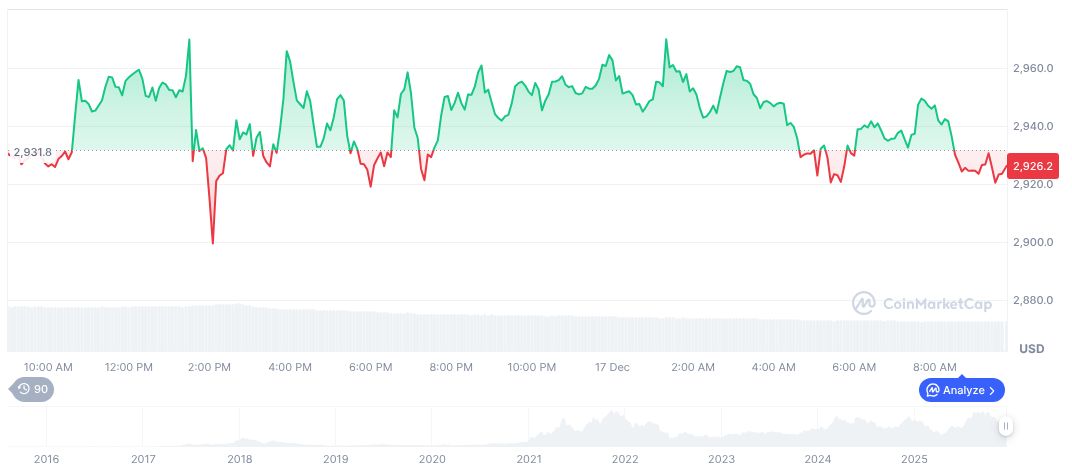This screenshot has height=470, width=1072.
Task: Jump to 2020 on the overview timeline
Action: click(x=432, y=458)
